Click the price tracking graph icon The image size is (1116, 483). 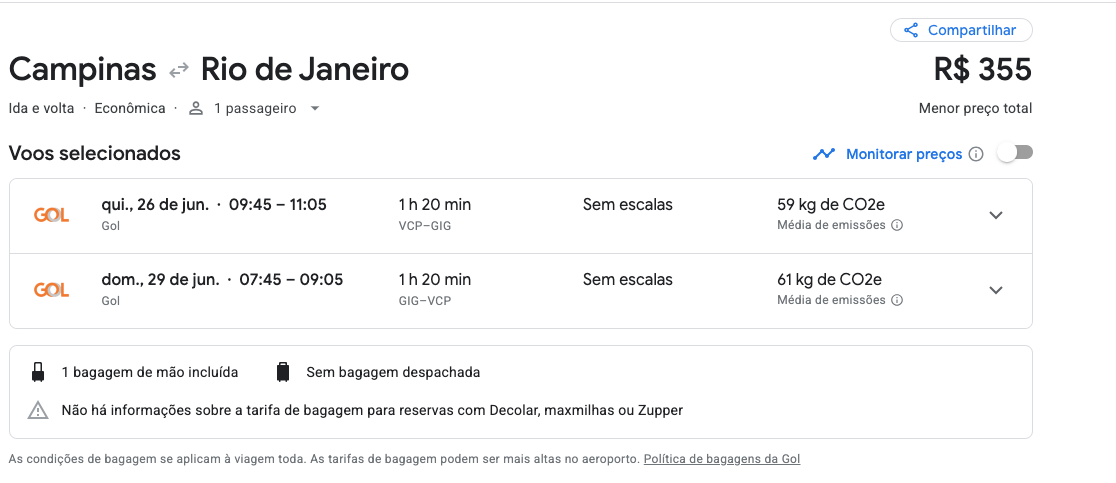tap(823, 154)
